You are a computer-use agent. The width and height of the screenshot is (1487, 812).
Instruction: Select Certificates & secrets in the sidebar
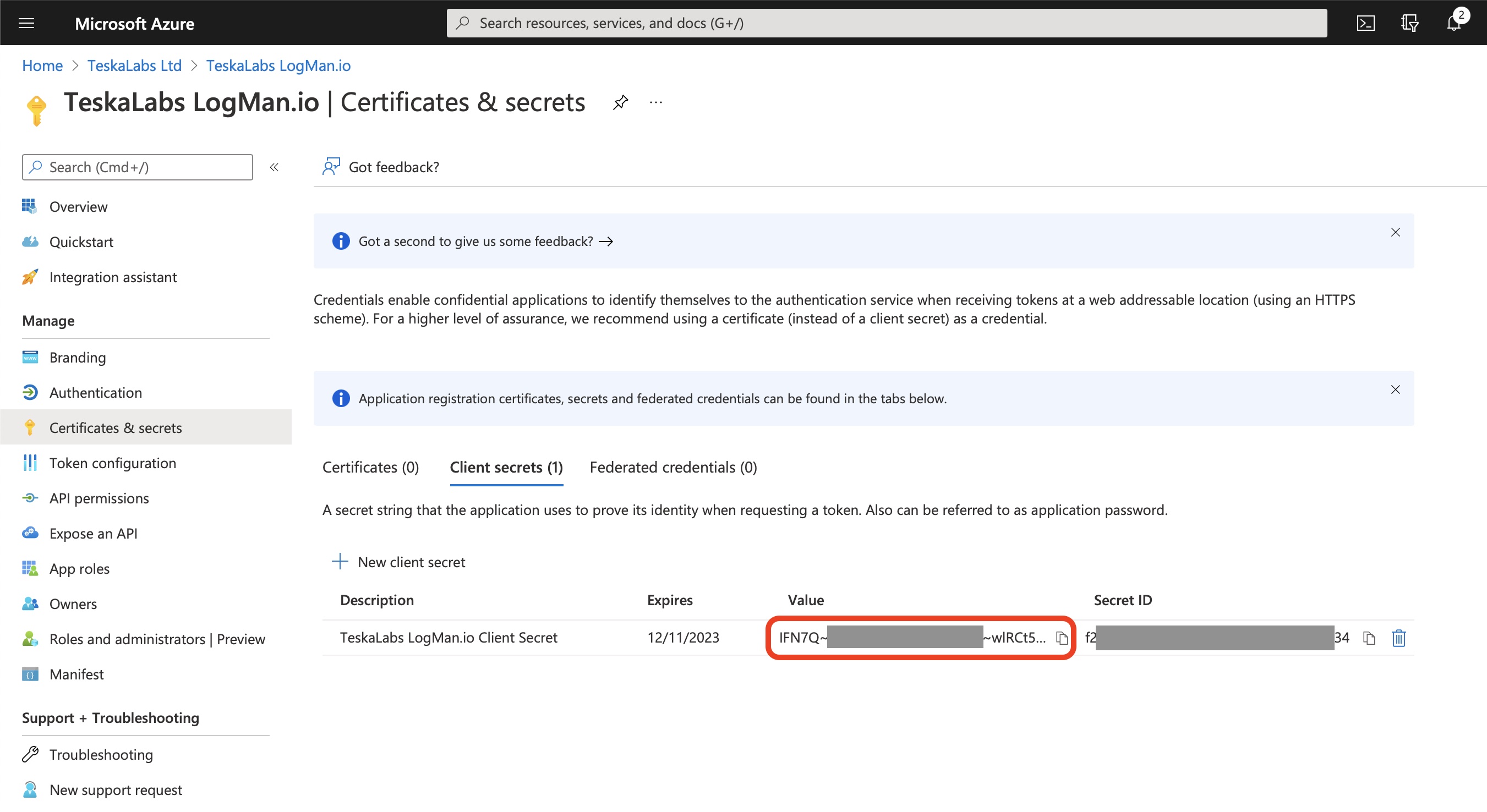point(145,427)
